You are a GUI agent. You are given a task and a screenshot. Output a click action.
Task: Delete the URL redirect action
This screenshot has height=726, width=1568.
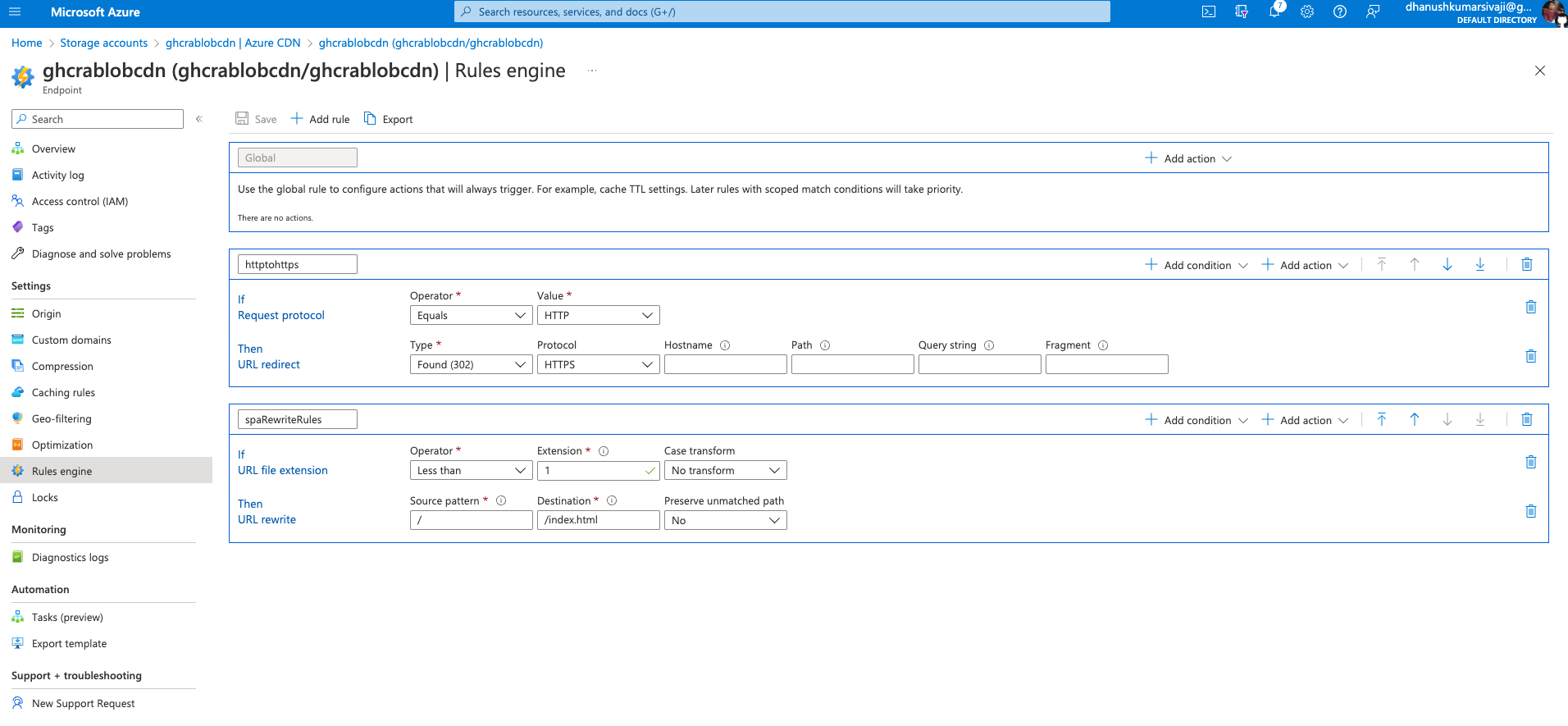click(1530, 356)
